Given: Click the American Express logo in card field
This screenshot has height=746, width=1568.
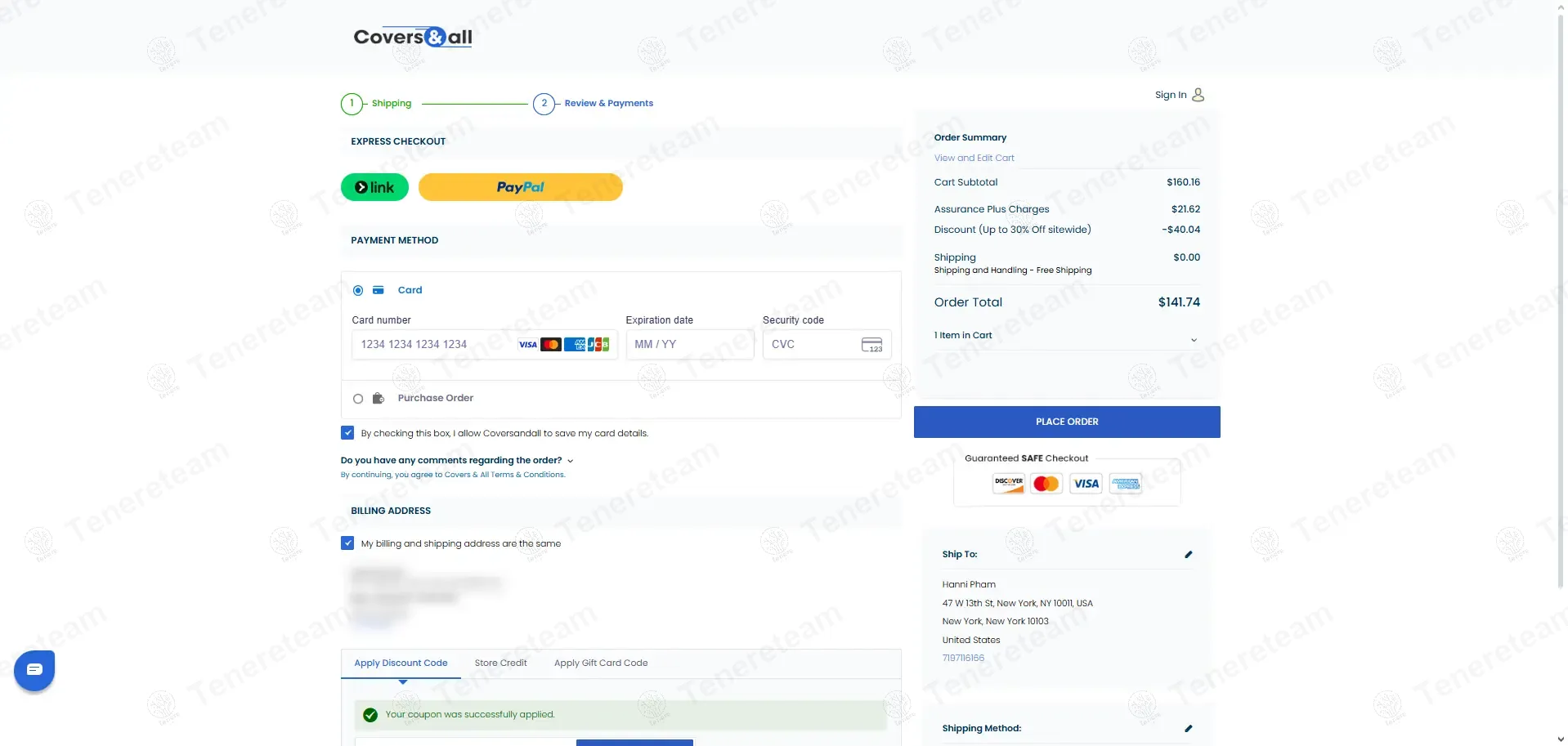Looking at the screenshot, I should [575, 345].
